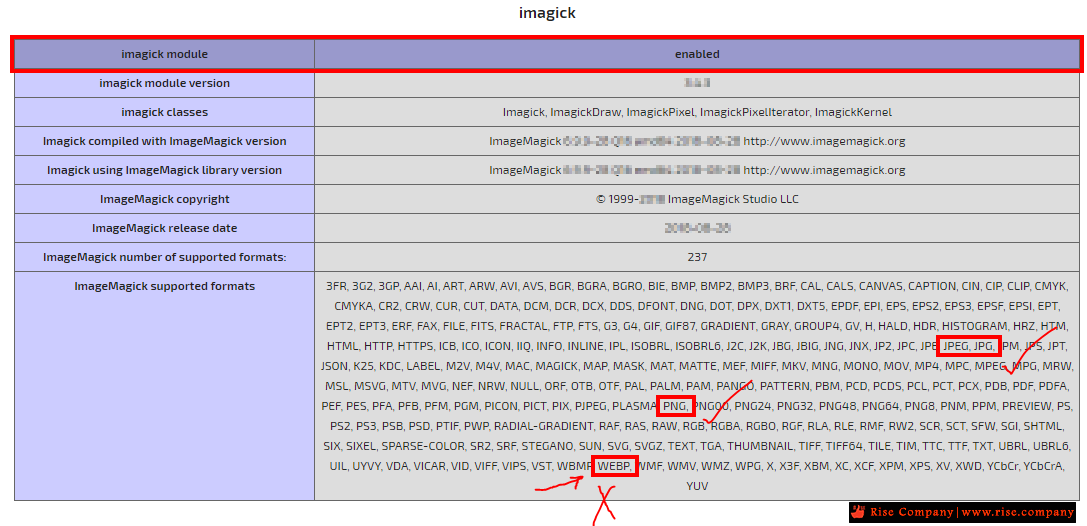Screen dimensions: 1087x526
Task: Select "HTTPS" in the formats list
Action: click(414, 346)
